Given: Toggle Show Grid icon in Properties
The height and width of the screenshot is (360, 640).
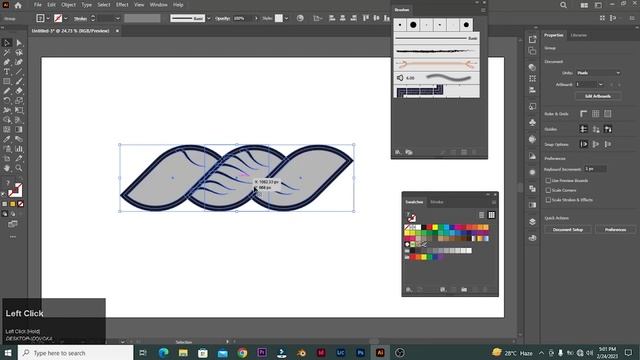Looking at the screenshot, I should coord(596,114).
